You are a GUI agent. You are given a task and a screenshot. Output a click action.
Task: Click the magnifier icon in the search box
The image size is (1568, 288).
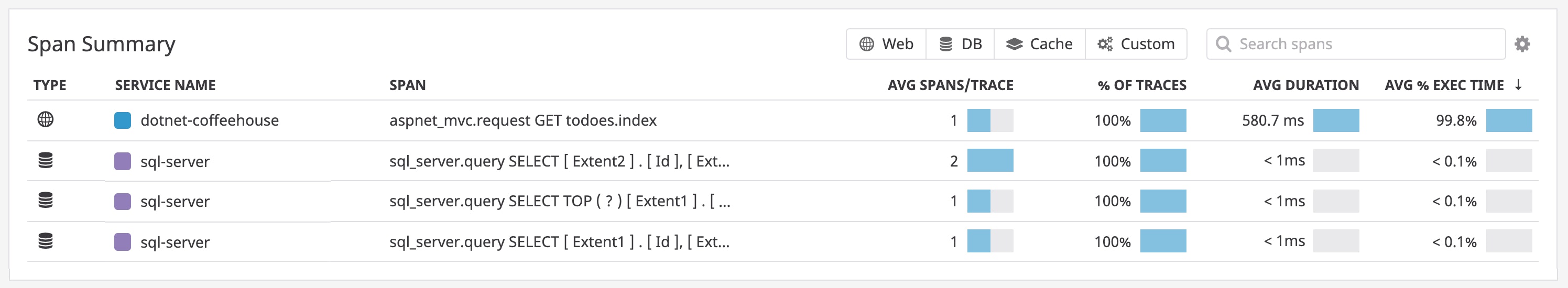pos(1223,44)
